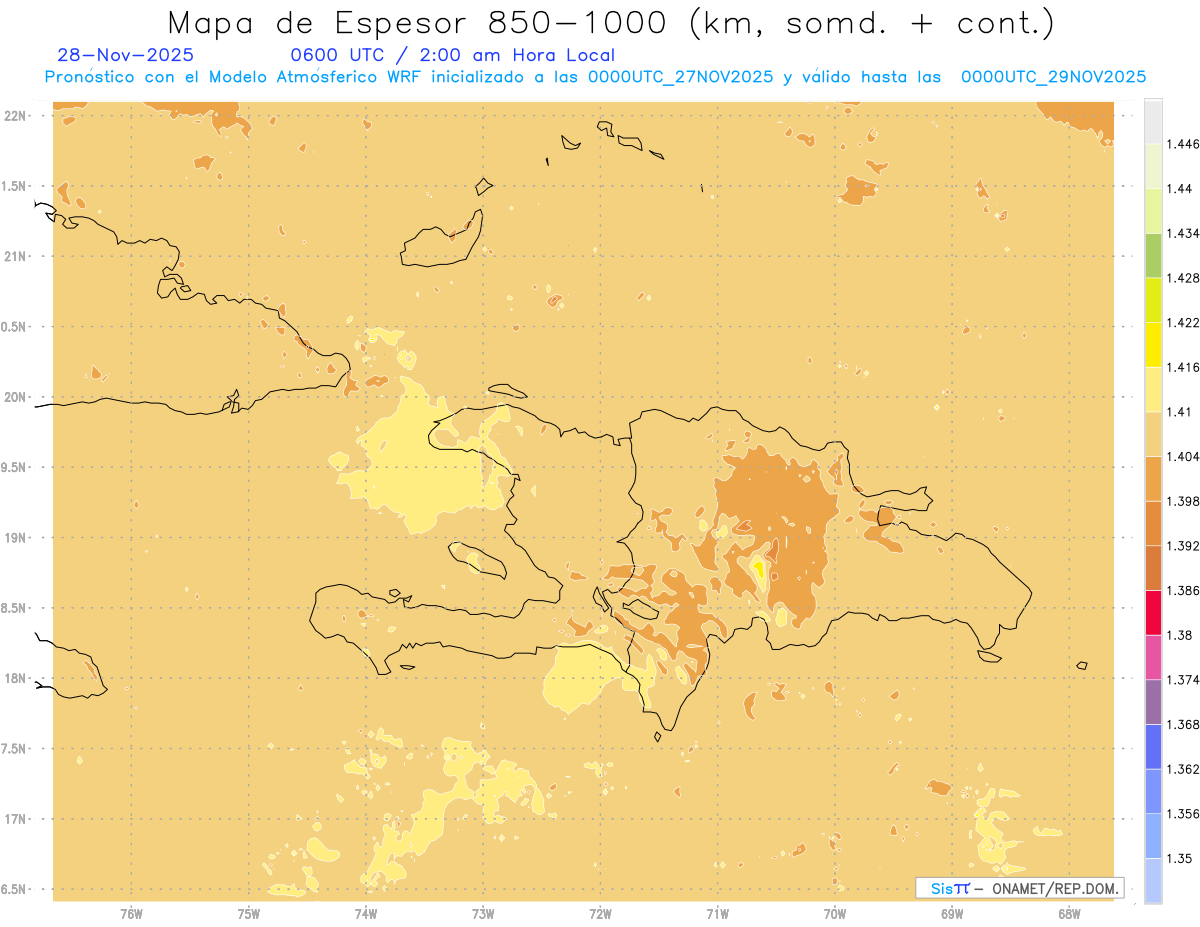This screenshot has width=1200, height=927.
Task: Select the "76W" longitude label
Action: (131, 913)
